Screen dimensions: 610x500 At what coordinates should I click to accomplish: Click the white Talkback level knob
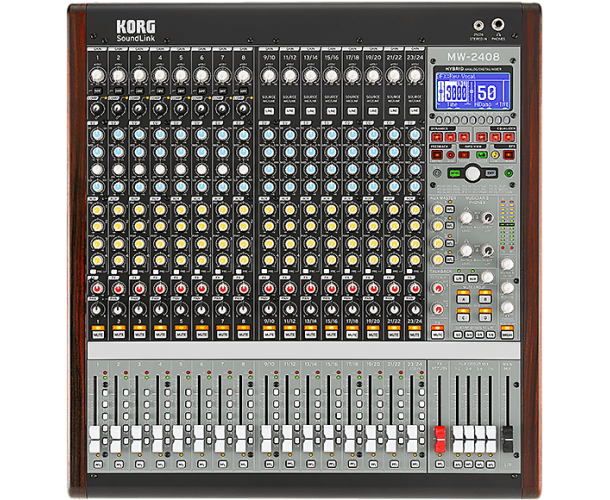(x=487, y=277)
